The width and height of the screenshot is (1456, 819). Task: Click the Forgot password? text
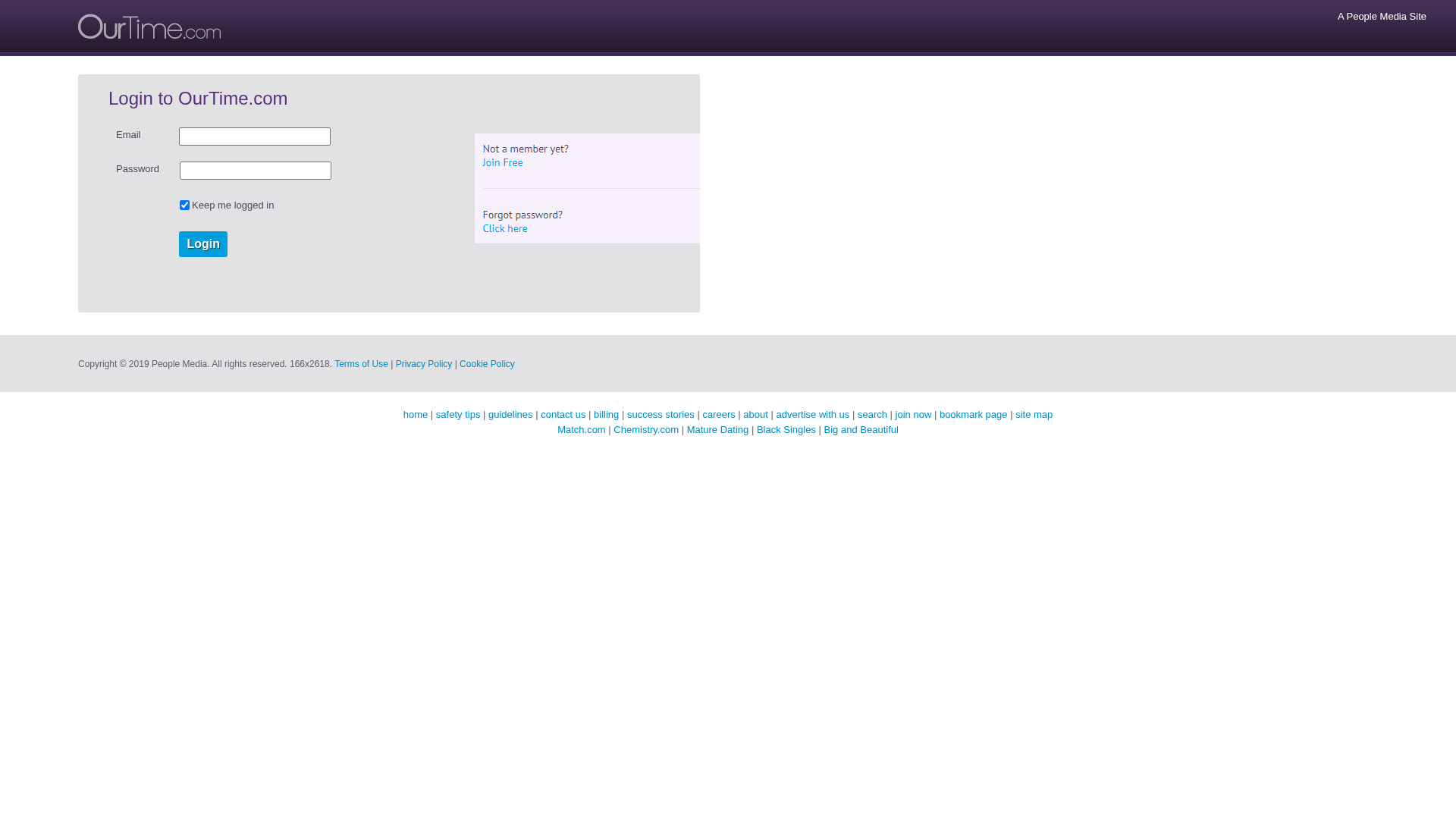click(x=522, y=215)
